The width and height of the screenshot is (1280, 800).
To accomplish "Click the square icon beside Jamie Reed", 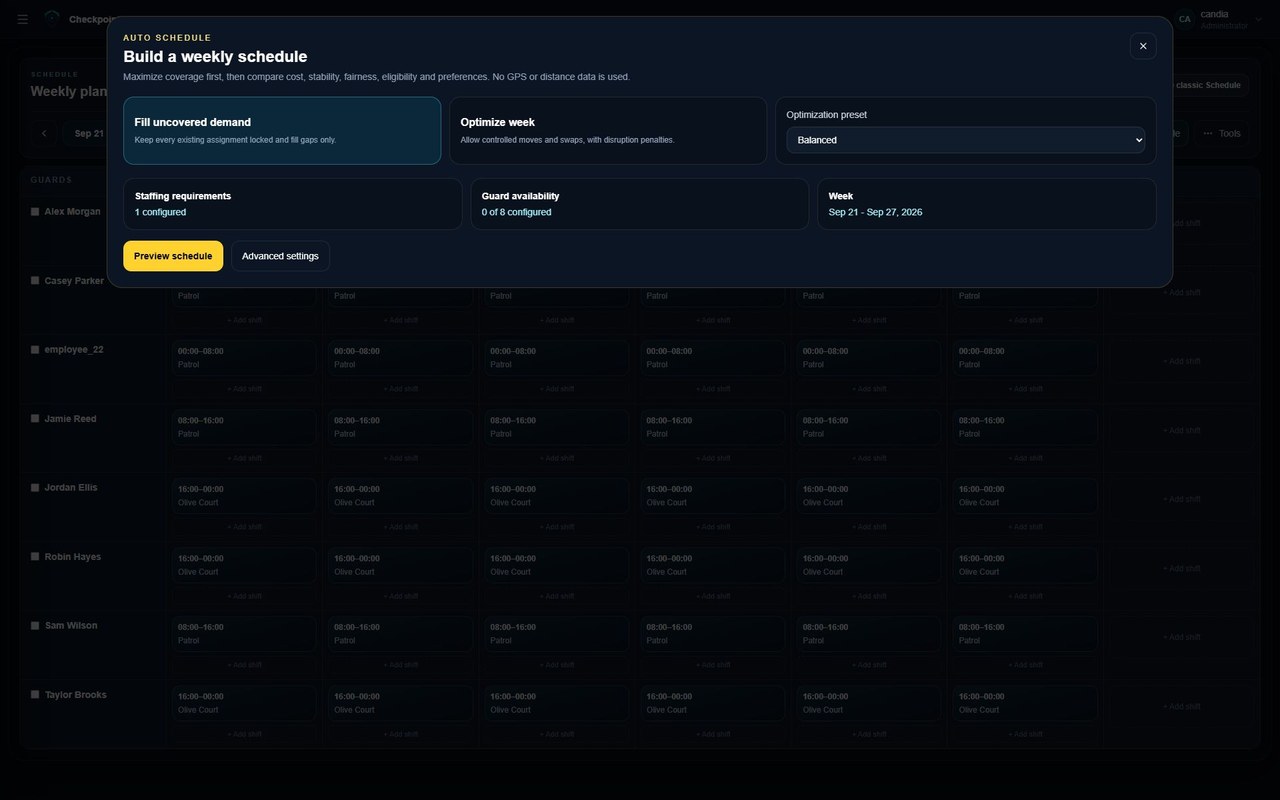I will (35, 419).
